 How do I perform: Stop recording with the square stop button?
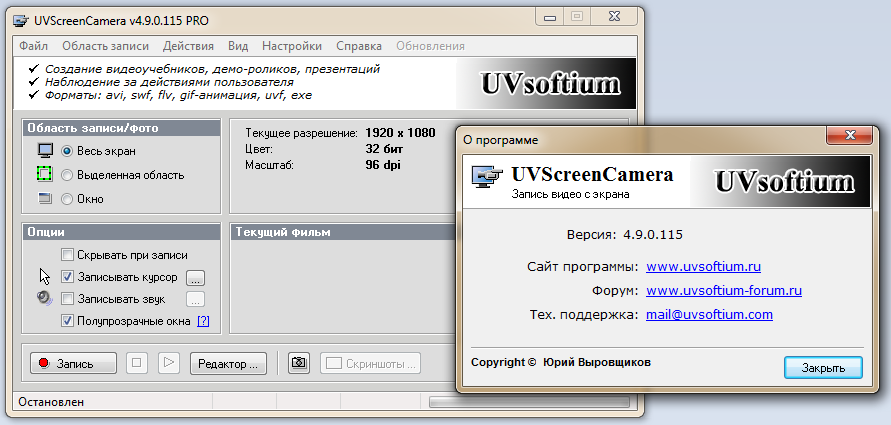[136, 363]
